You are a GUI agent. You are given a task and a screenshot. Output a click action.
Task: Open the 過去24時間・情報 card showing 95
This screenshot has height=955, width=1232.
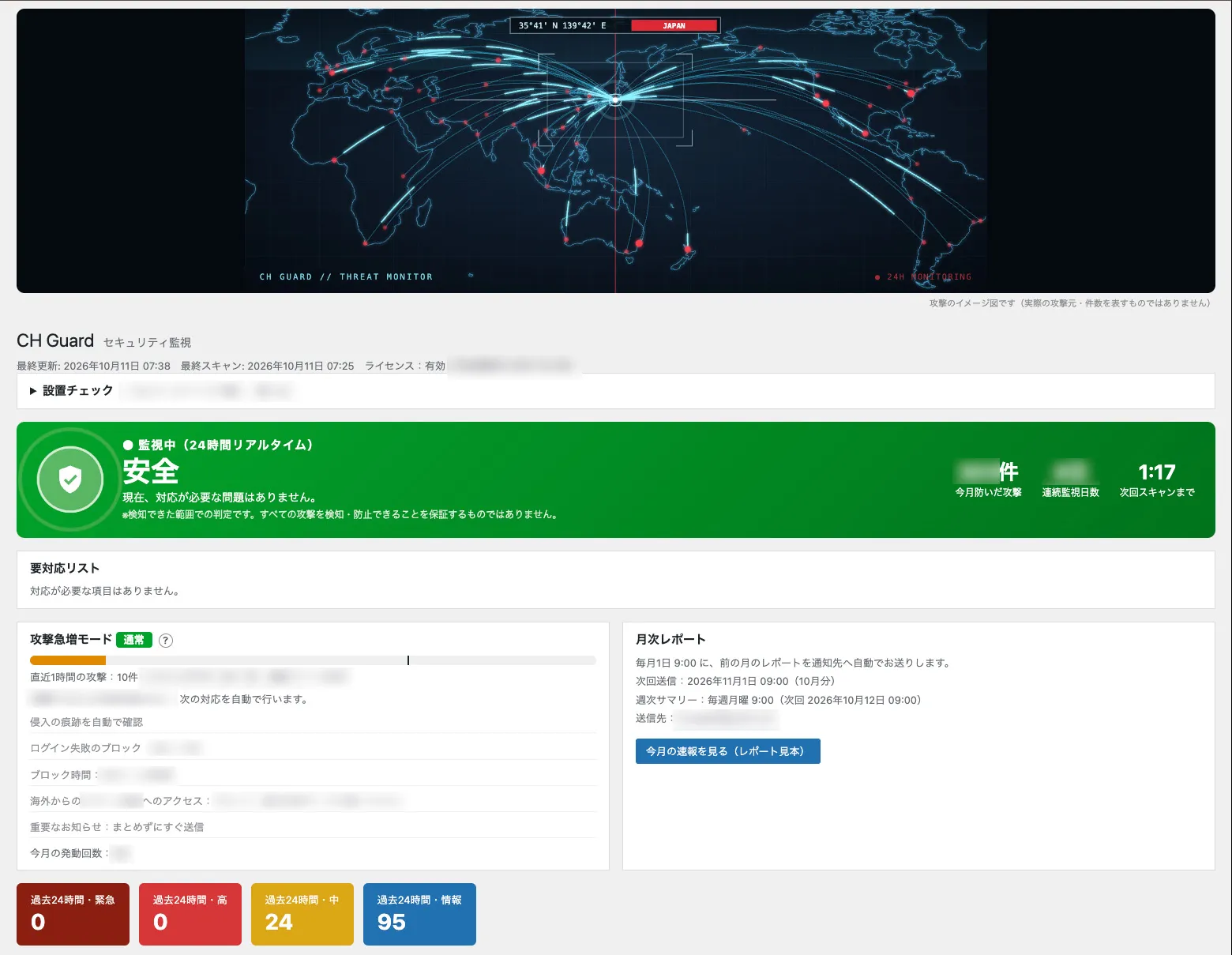(419, 914)
